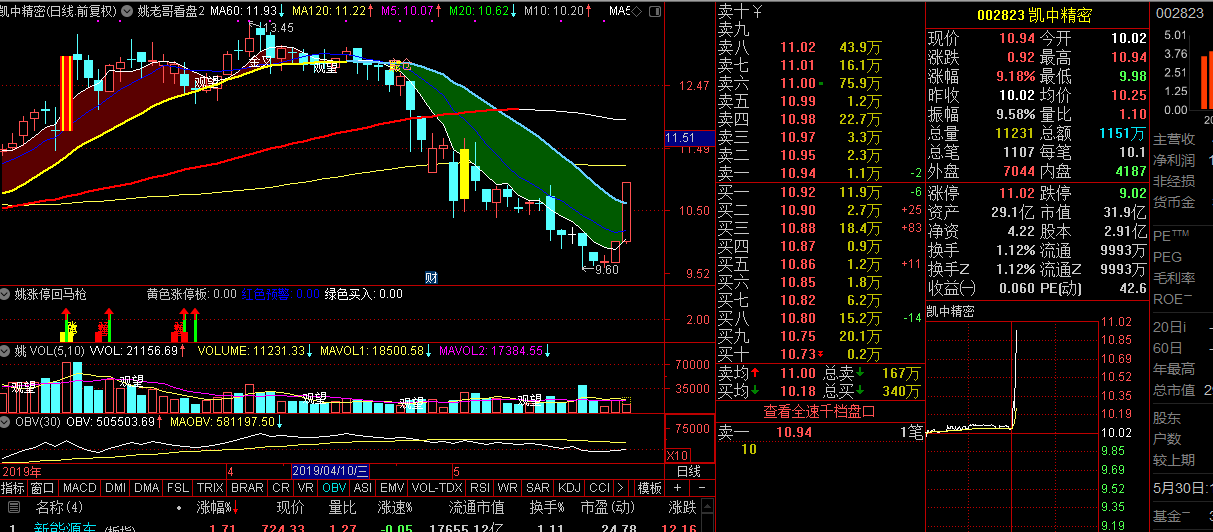Open the 日线 period selector

tap(688, 471)
